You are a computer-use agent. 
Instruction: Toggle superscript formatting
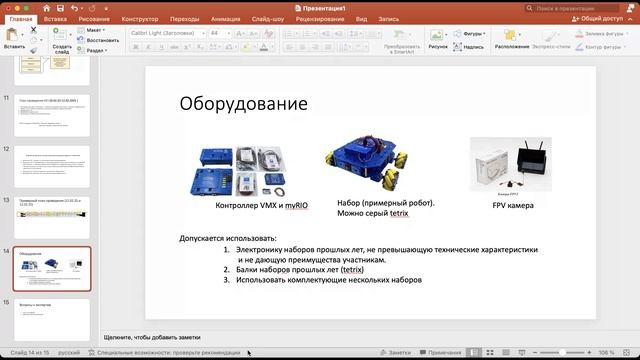[187, 47]
